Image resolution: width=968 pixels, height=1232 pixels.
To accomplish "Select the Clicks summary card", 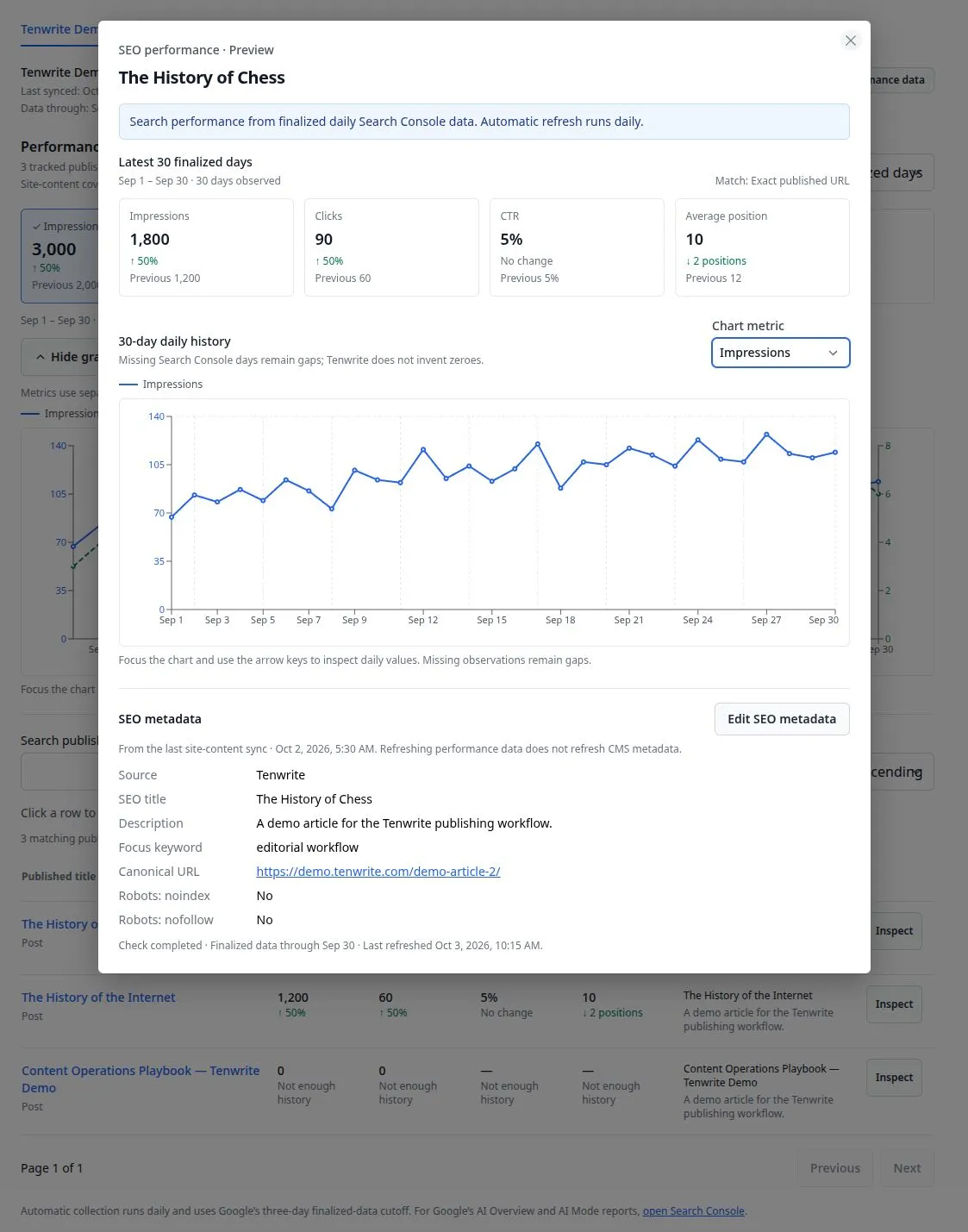I will [391, 247].
